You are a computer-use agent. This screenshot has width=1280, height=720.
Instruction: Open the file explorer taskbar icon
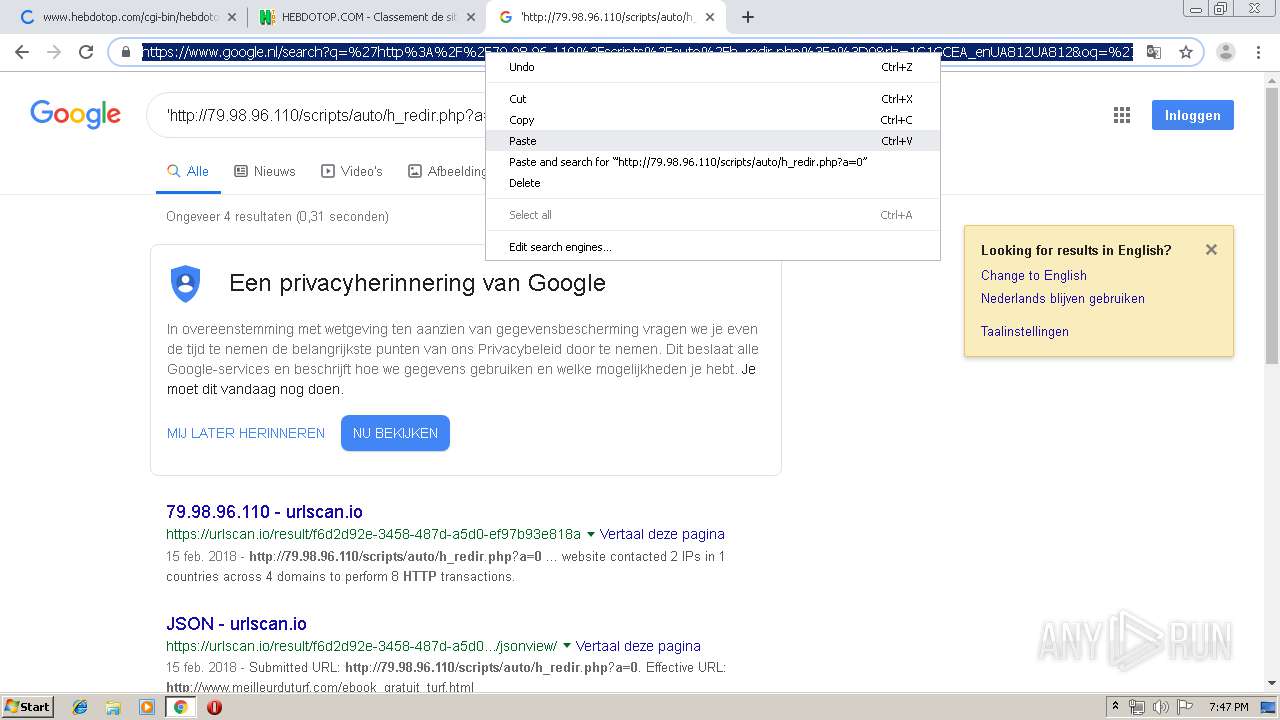point(113,707)
